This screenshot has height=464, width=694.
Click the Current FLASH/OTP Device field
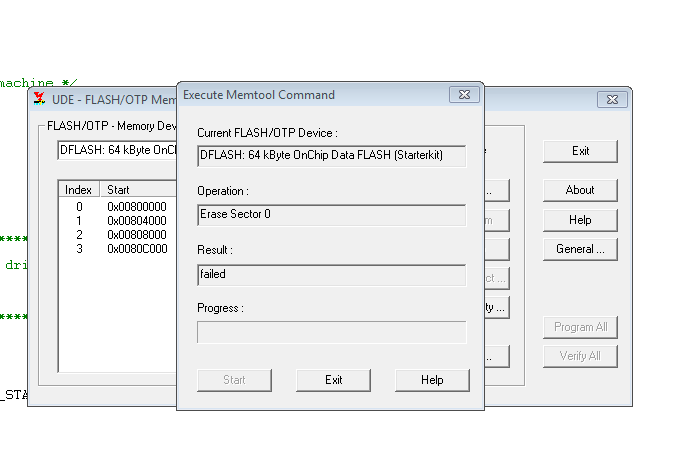click(x=332, y=156)
